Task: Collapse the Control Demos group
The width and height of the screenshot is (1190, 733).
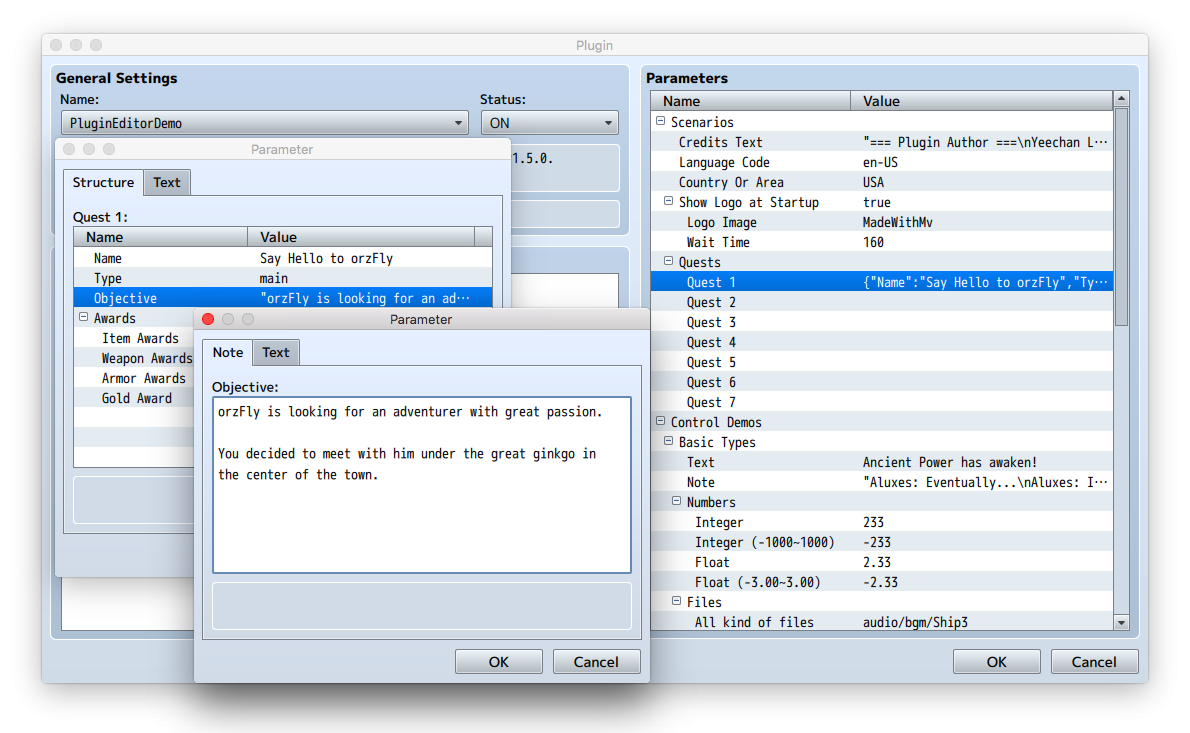Action: pyautogui.click(x=660, y=421)
